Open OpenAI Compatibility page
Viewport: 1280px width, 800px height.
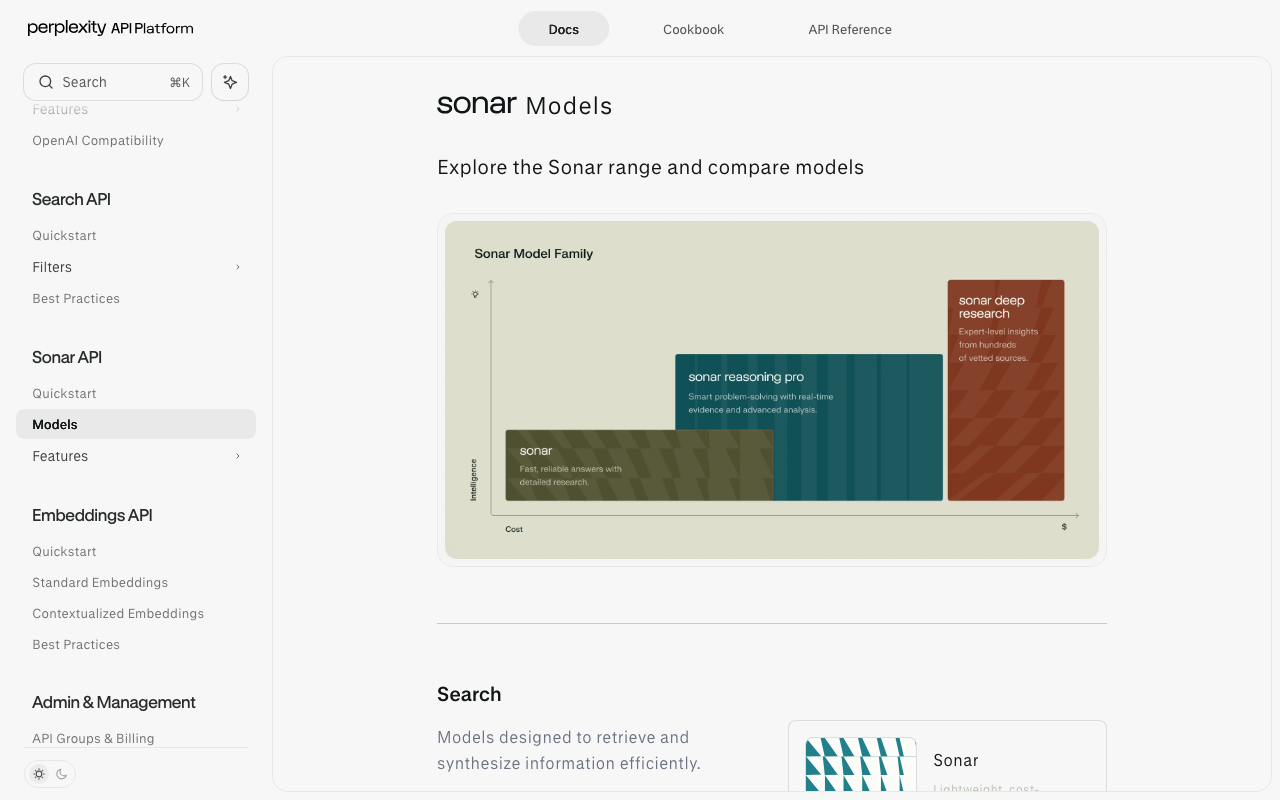coord(98,141)
